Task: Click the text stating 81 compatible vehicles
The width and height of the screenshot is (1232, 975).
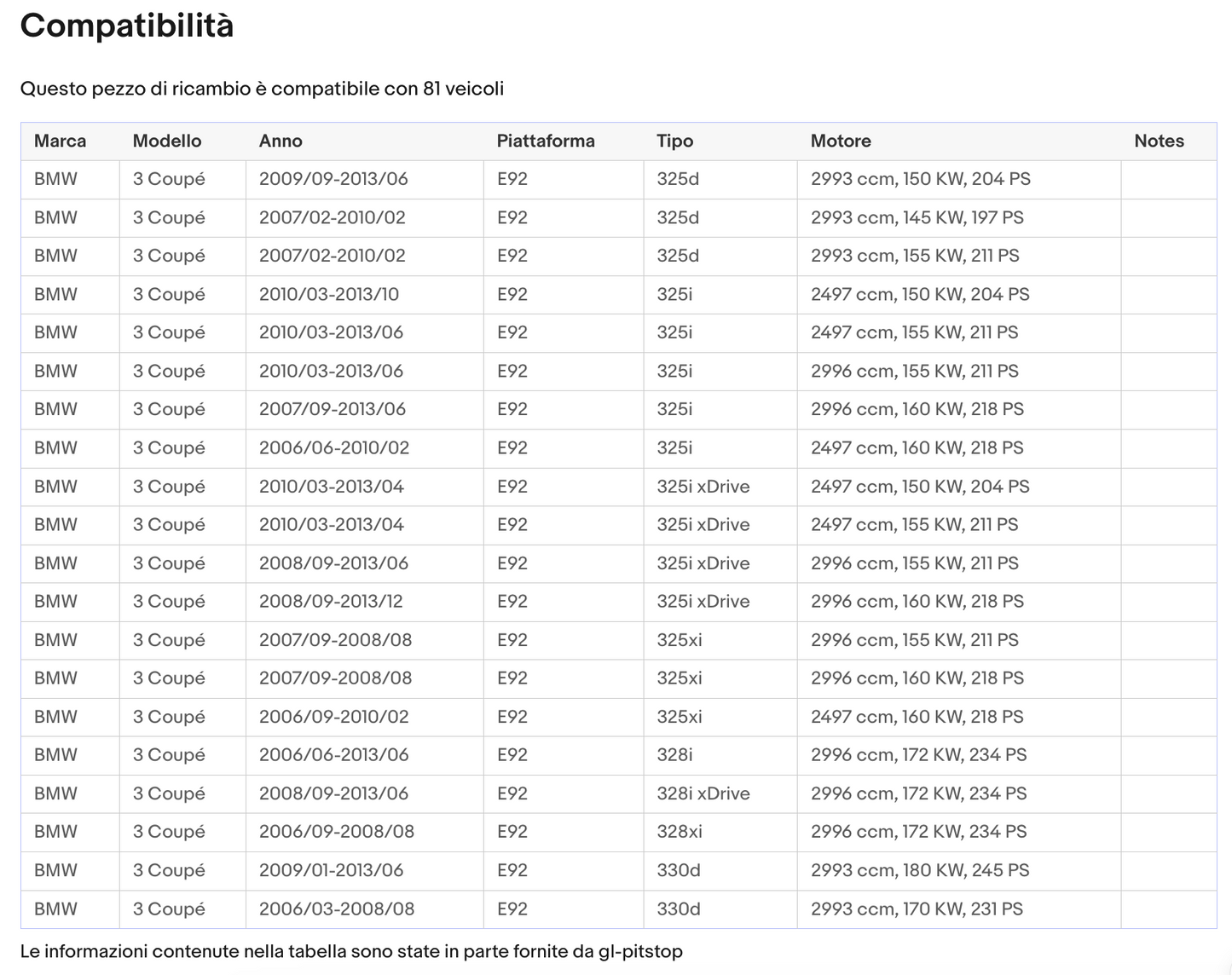Action: (x=262, y=89)
